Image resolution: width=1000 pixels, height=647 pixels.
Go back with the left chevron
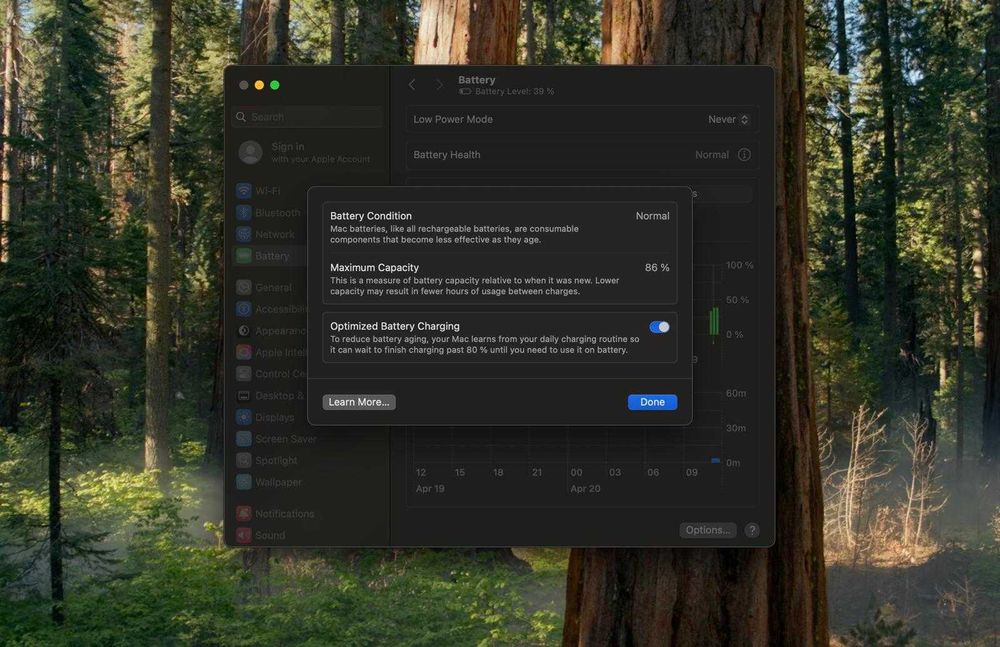point(412,85)
